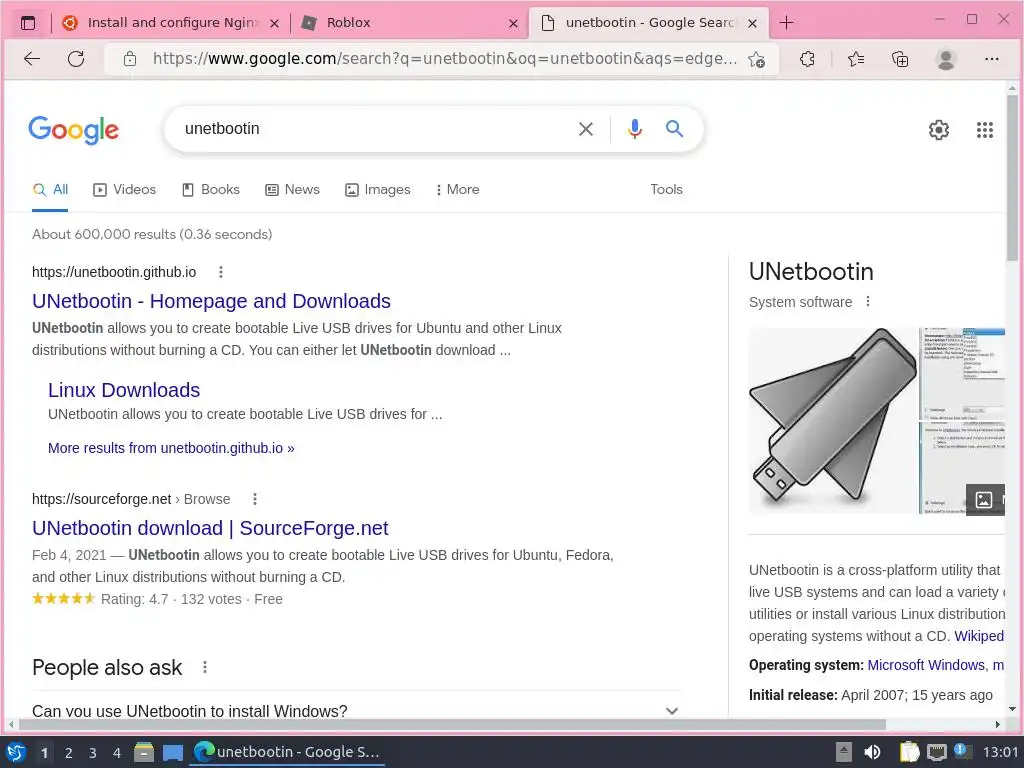Open the Wikipedia link in description
This screenshot has height=768, width=1024.
pyautogui.click(x=979, y=636)
